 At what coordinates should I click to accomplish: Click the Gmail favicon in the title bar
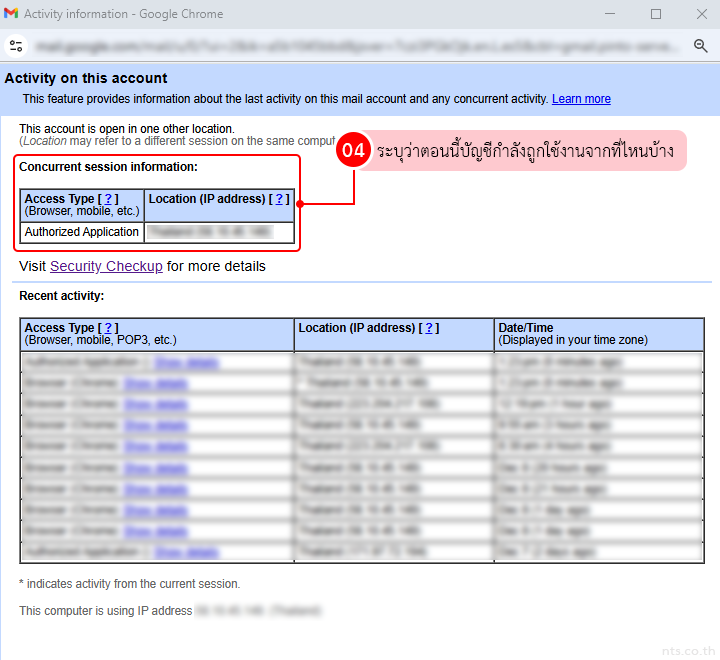11,13
